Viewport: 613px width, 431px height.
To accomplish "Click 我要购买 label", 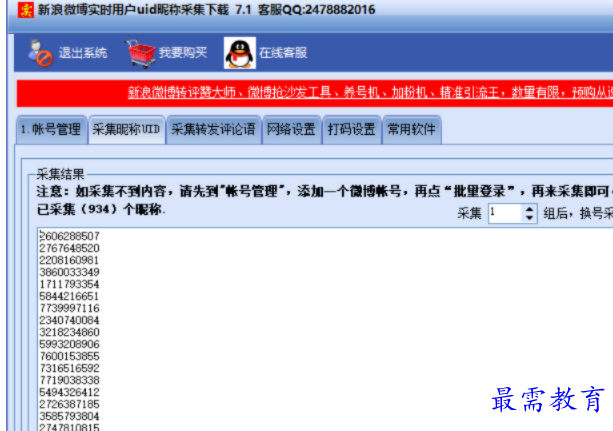I will (x=183, y=52).
